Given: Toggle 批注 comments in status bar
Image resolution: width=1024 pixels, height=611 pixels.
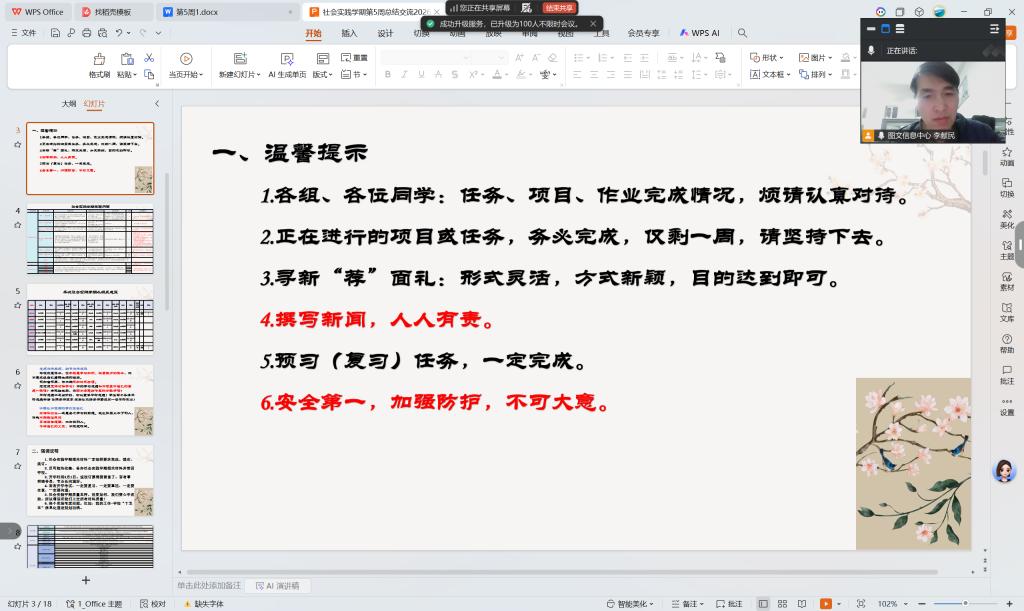Looking at the screenshot, I should pyautogui.click(x=729, y=604).
